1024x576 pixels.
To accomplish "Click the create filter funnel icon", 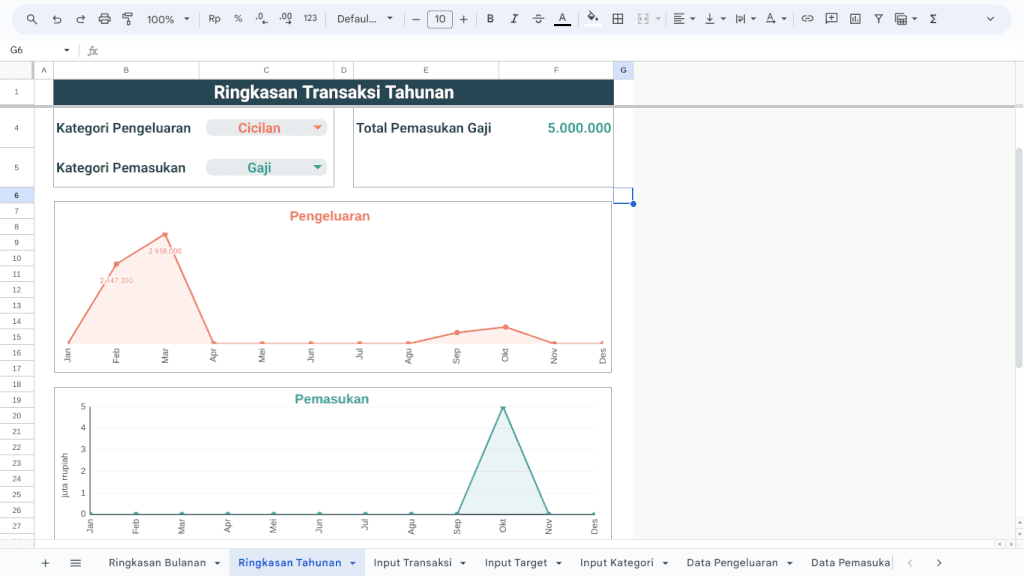I will click(878, 19).
